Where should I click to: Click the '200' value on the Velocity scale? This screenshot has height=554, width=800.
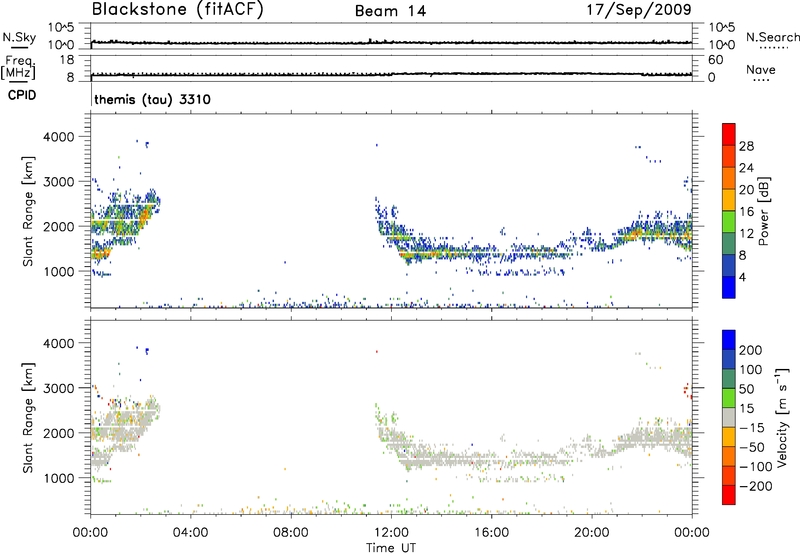[x=751, y=350]
